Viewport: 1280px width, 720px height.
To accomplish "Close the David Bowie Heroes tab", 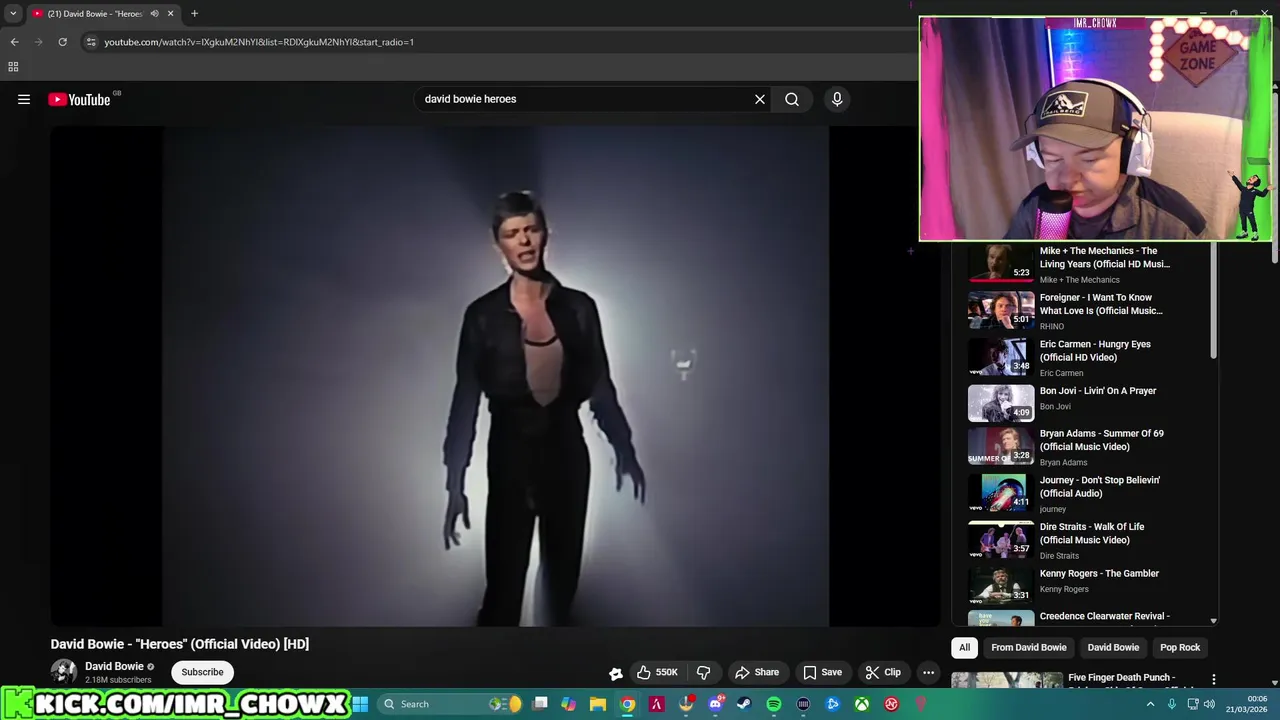I will click(170, 14).
